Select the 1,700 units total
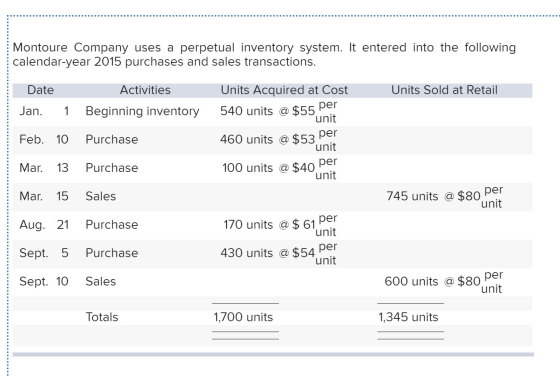The height and width of the screenshot is (376, 560). coord(243,317)
